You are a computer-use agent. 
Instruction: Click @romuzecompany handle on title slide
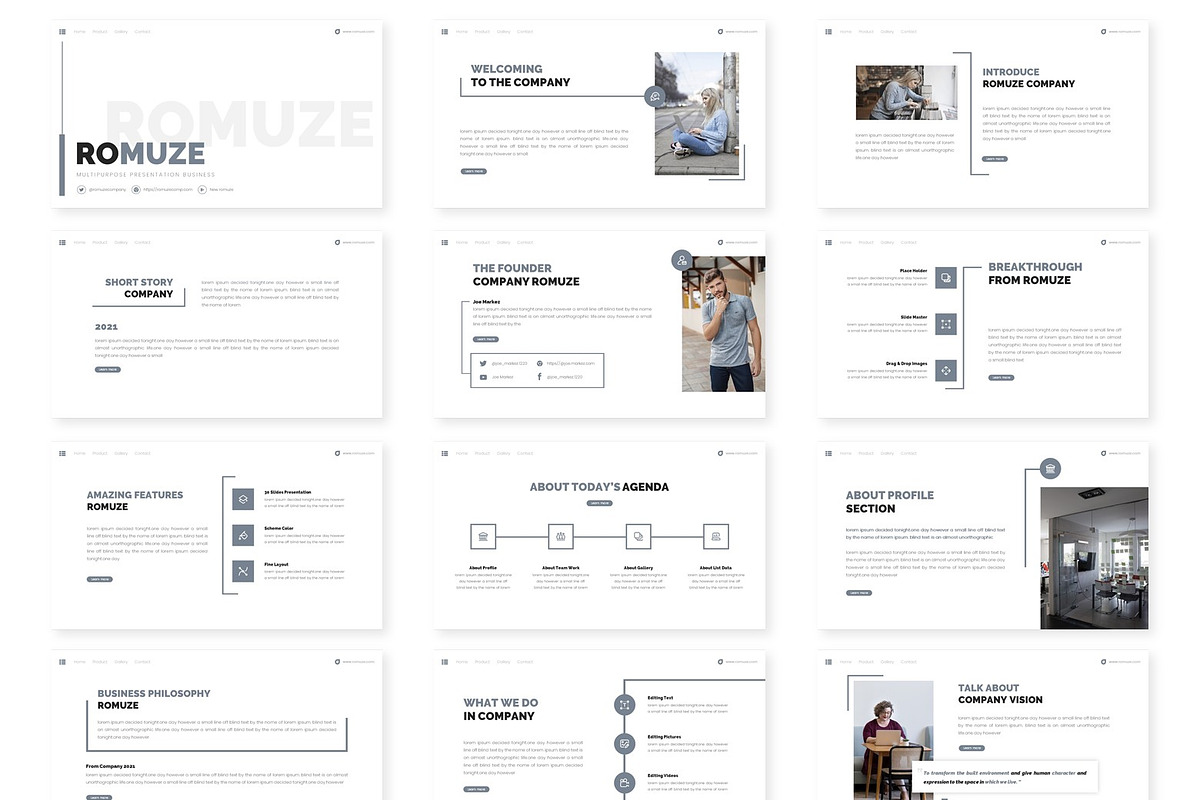107,189
